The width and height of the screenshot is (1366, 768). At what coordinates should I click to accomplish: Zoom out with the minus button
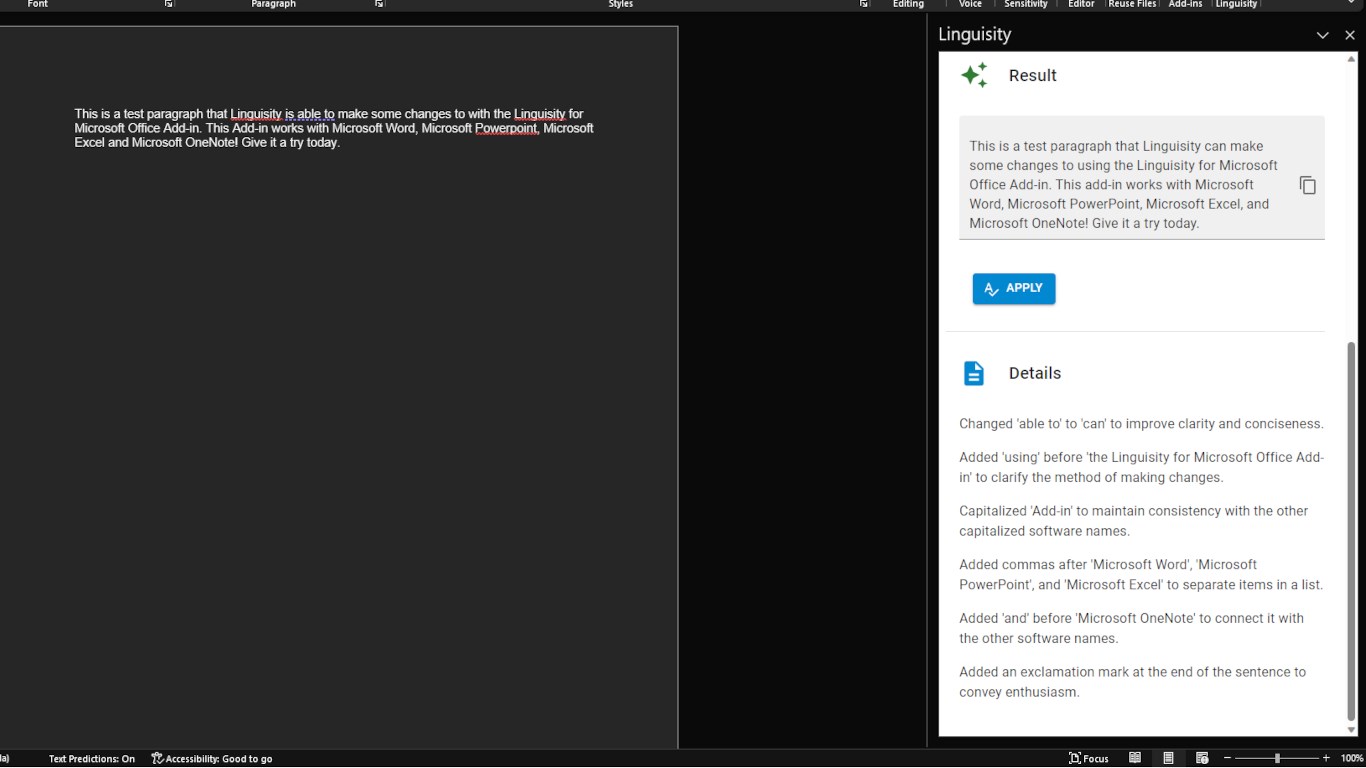click(1227, 758)
